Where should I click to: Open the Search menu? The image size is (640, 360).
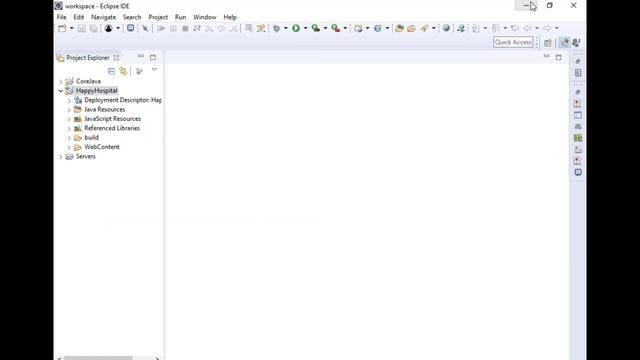point(132,17)
